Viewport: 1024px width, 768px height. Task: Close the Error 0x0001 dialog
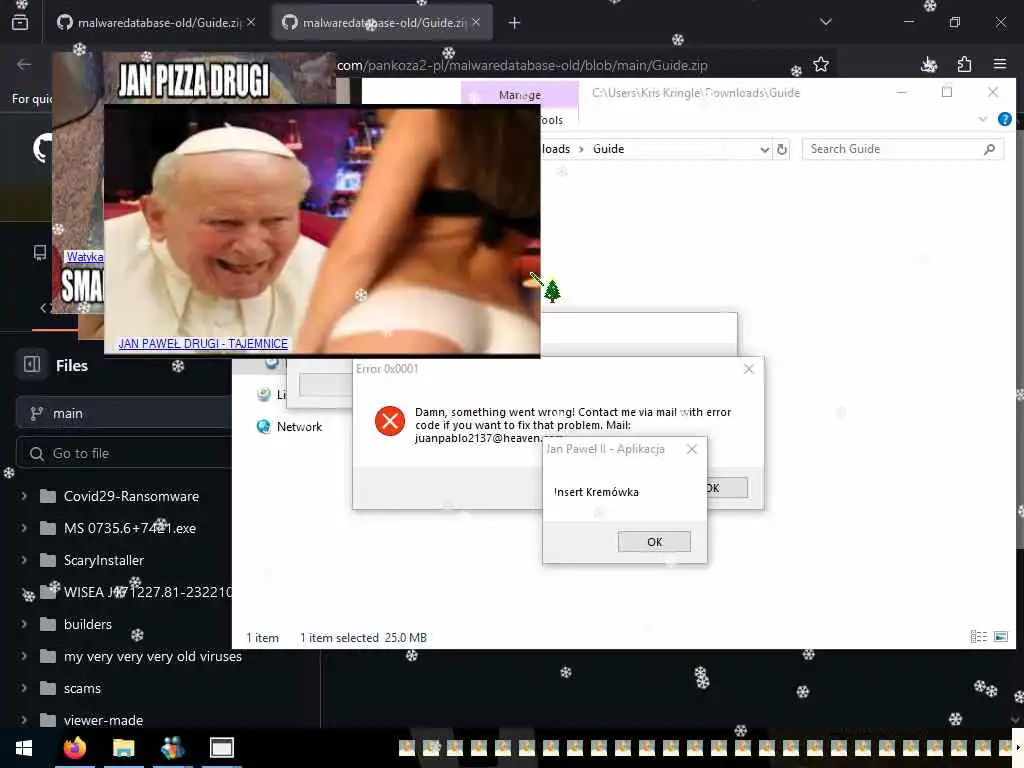pos(748,369)
